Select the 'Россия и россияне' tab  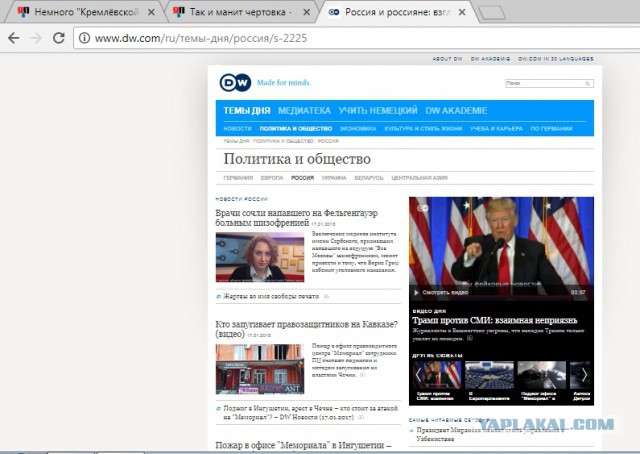[x=397, y=12]
